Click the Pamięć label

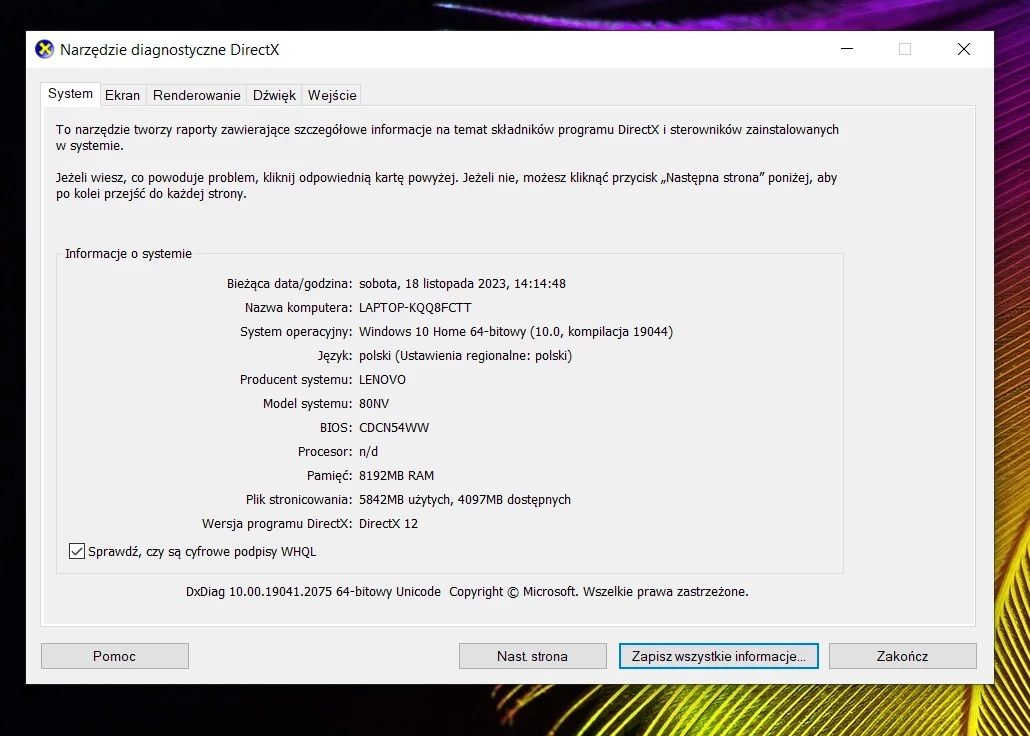330,476
